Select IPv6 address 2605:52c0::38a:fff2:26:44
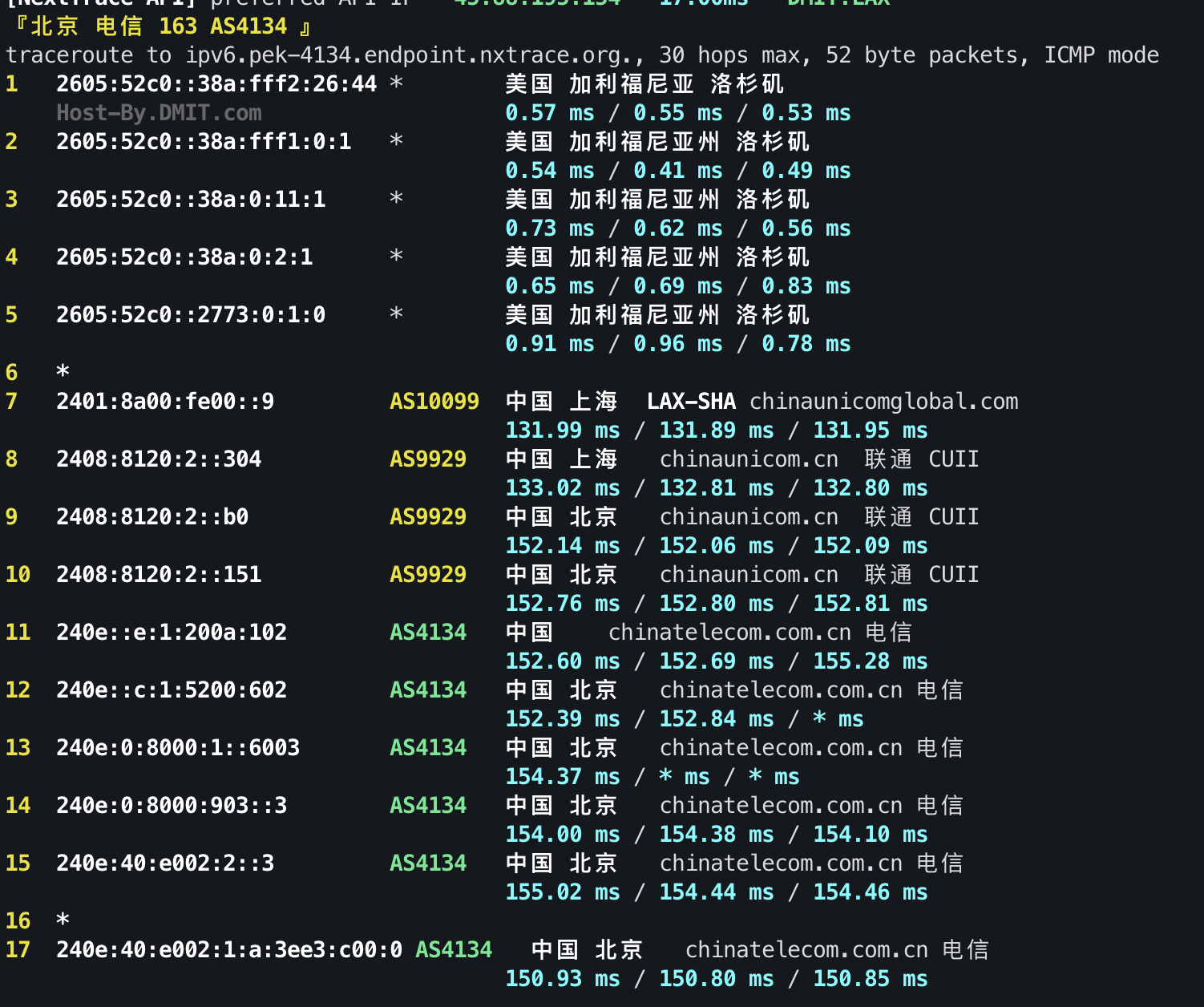 (x=216, y=83)
